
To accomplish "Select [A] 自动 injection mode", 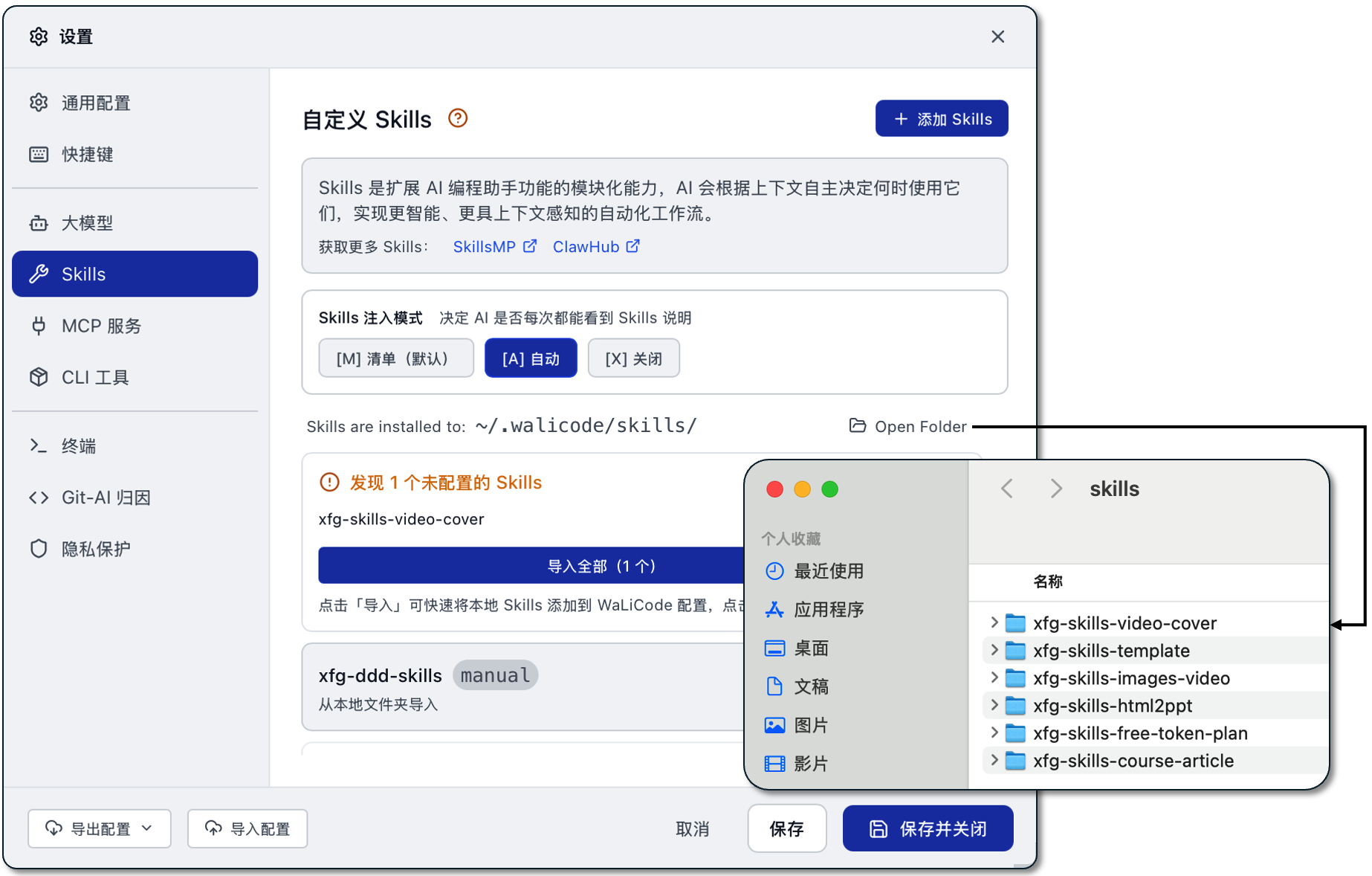I will [531, 358].
